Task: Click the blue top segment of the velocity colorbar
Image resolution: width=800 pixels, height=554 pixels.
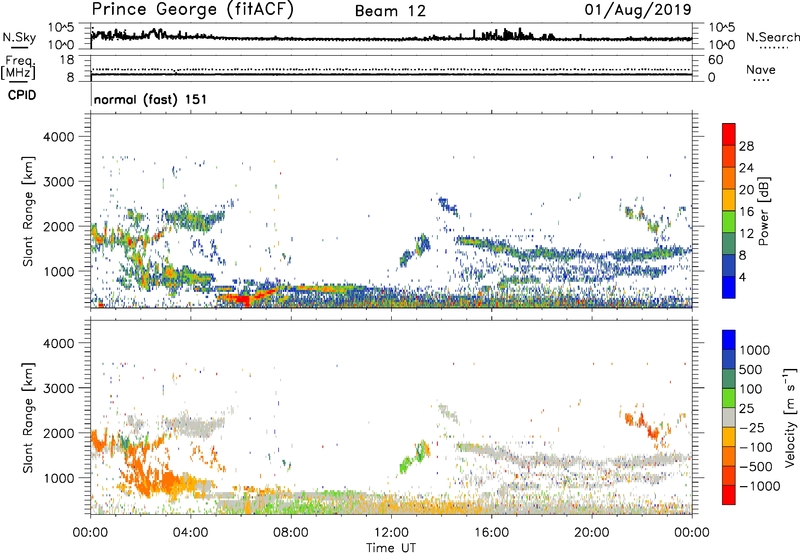Action: [x=729, y=340]
